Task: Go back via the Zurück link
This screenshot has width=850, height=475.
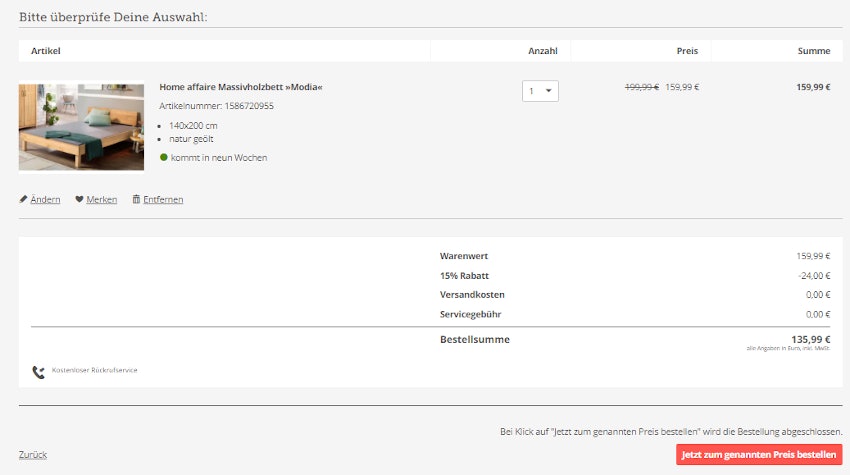Action: 33,455
